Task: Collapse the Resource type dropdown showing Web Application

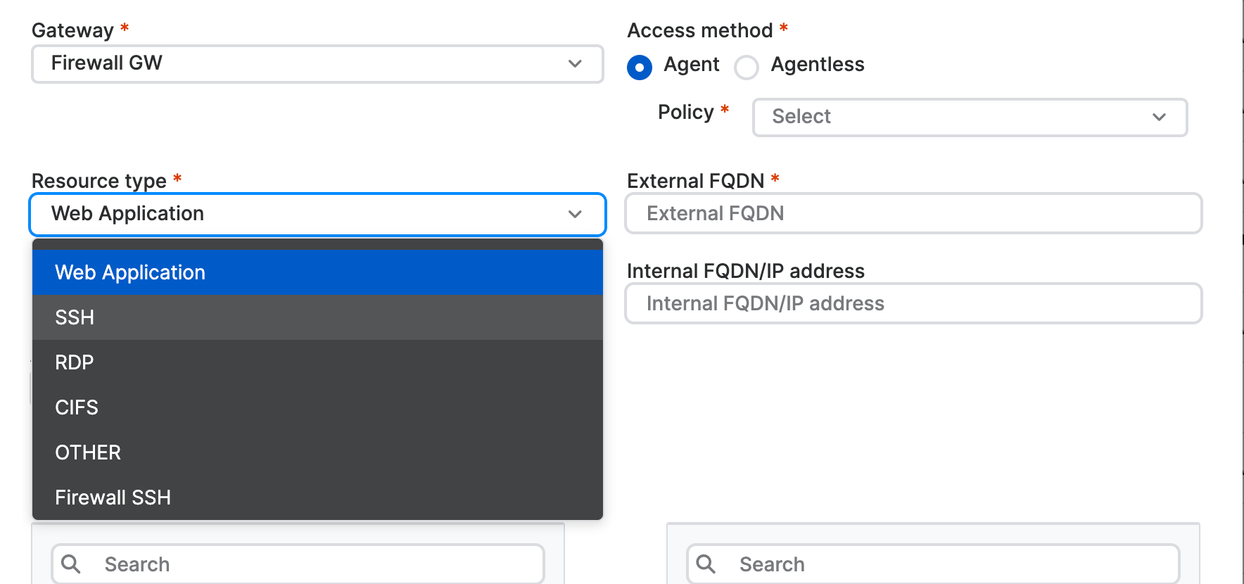Action: [x=300, y=214]
